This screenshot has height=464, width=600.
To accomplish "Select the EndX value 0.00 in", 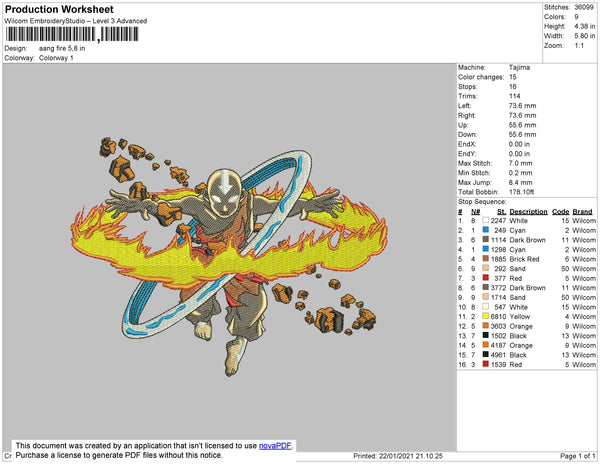I will 519,144.
